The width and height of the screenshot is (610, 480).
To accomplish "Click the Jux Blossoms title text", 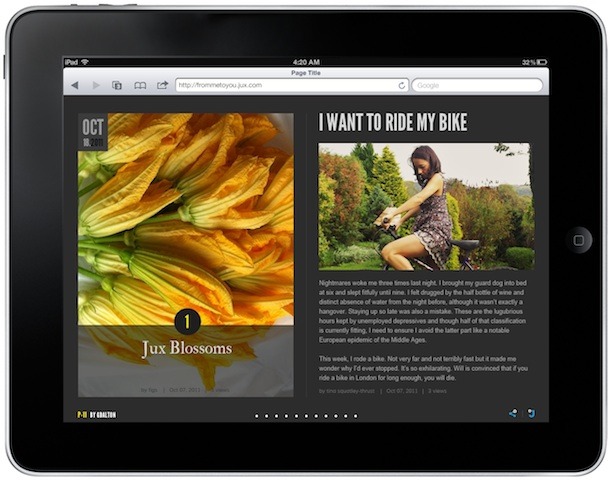I will [x=187, y=349].
